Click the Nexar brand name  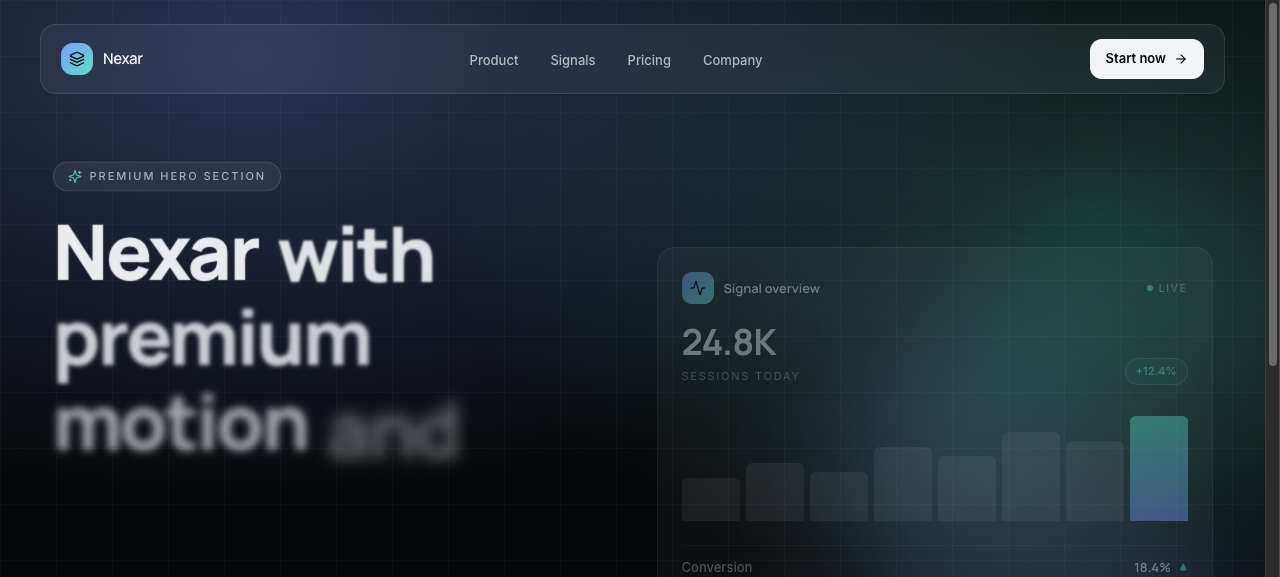click(123, 59)
